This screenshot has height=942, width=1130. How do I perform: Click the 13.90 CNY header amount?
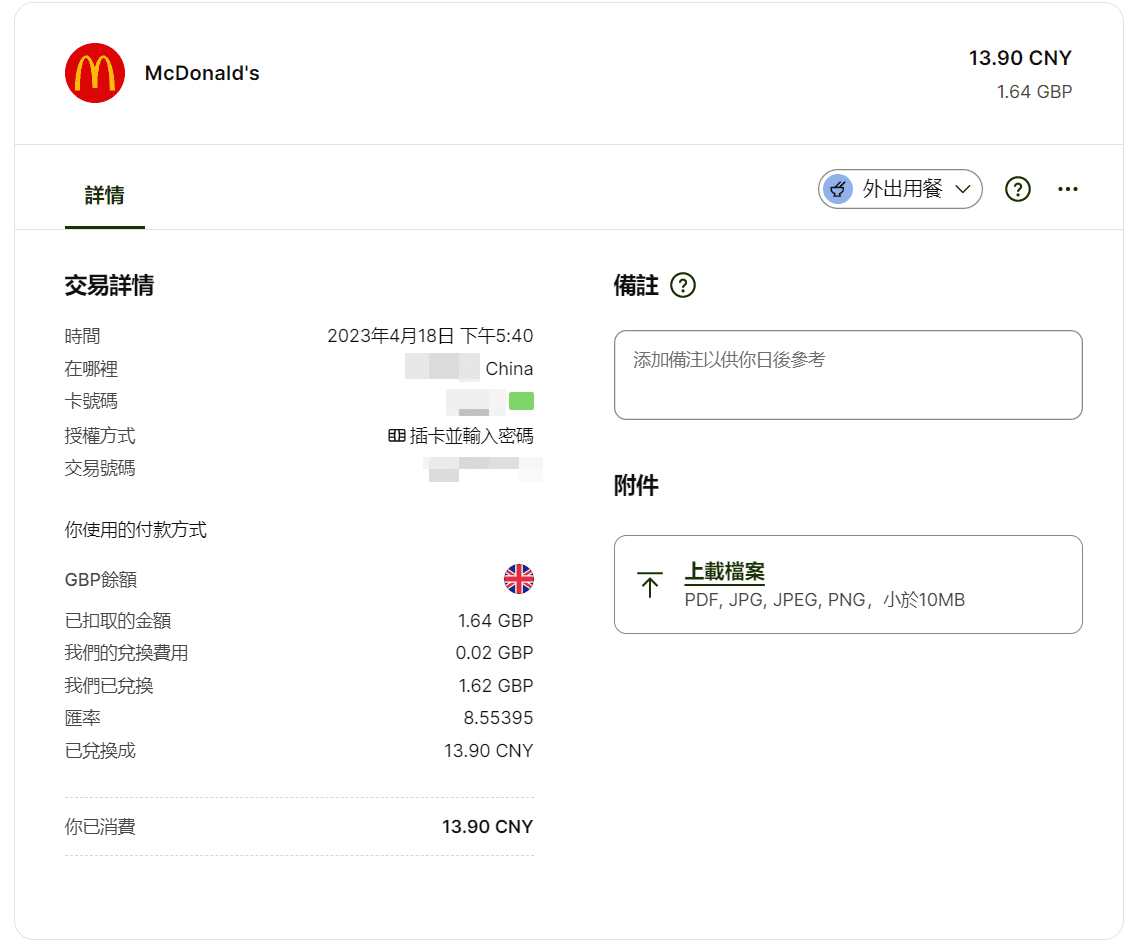click(1020, 58)
